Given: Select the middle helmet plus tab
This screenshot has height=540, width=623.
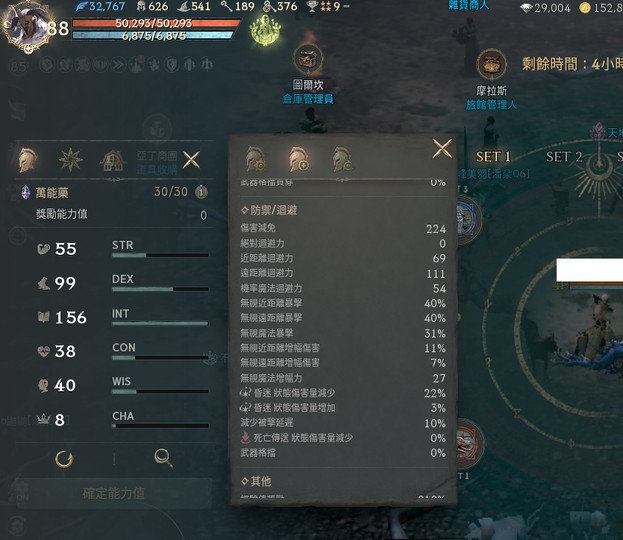Looking at the screenshot, I should tap(299, 159).
